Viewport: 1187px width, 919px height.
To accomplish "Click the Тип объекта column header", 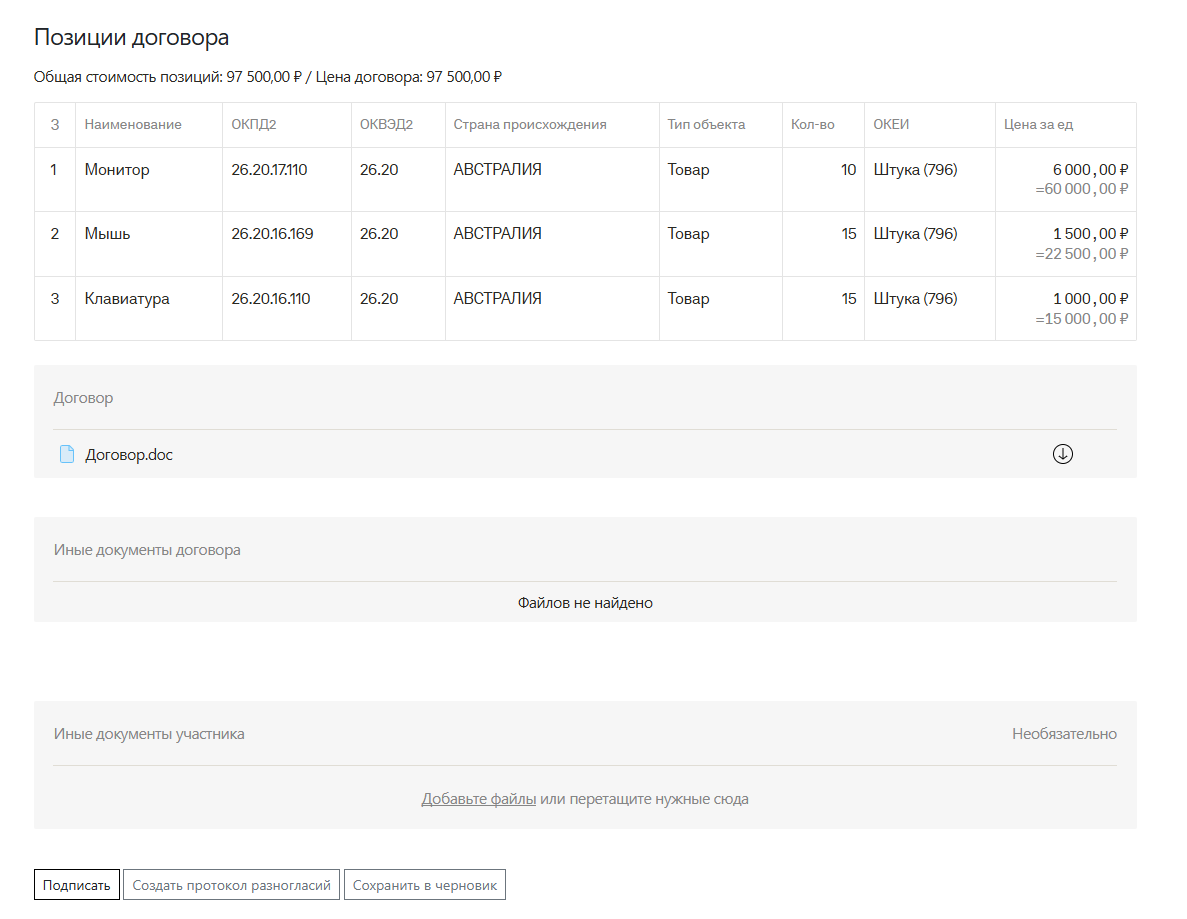I will coord(706,125).
